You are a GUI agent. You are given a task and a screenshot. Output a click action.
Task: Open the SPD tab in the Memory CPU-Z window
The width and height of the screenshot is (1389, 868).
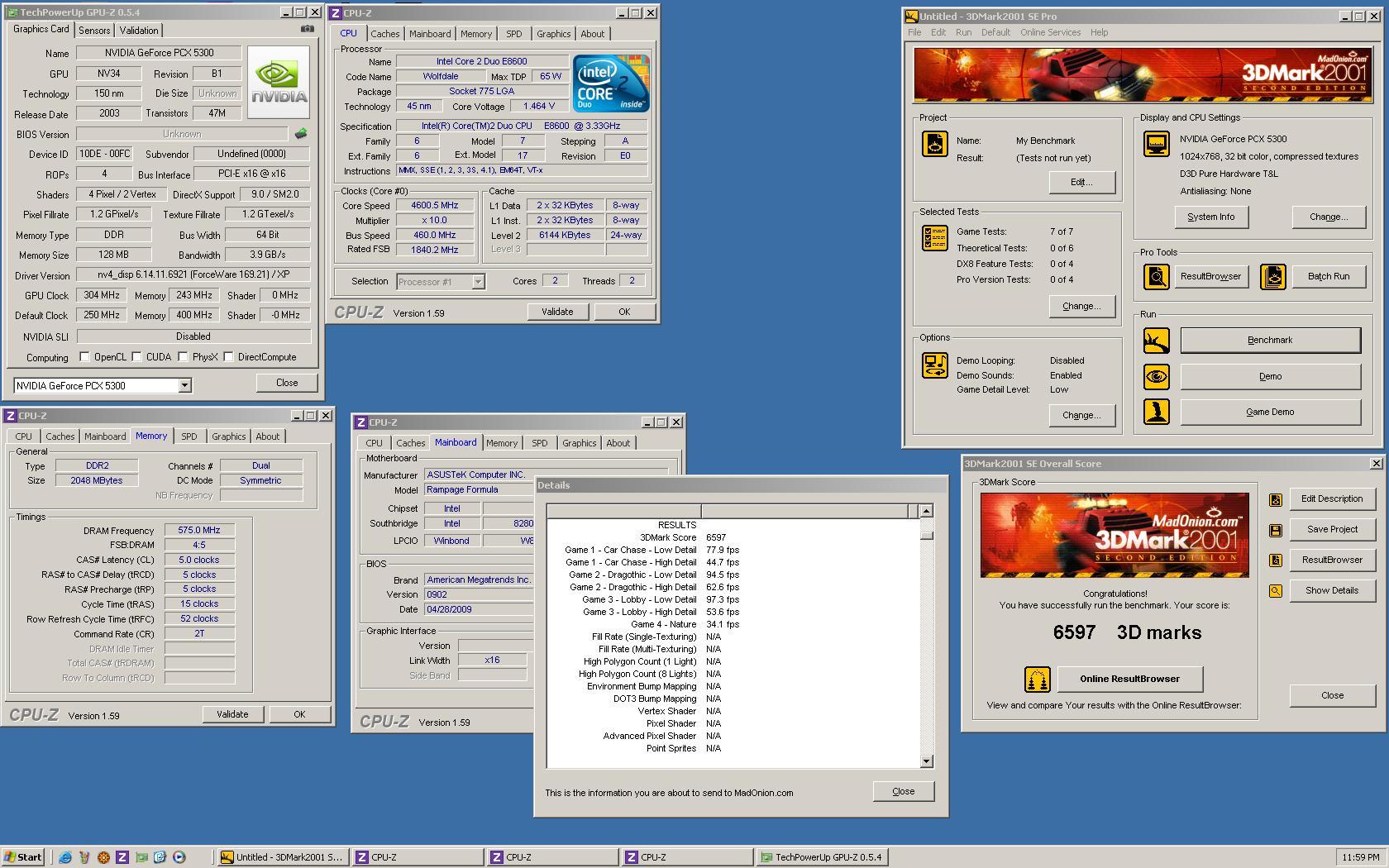tap(189, 436)
